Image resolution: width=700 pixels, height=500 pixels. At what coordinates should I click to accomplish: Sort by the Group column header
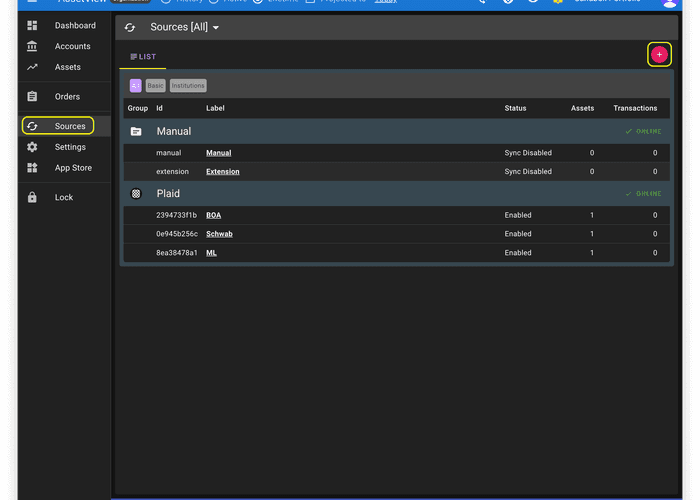point(138,108)
